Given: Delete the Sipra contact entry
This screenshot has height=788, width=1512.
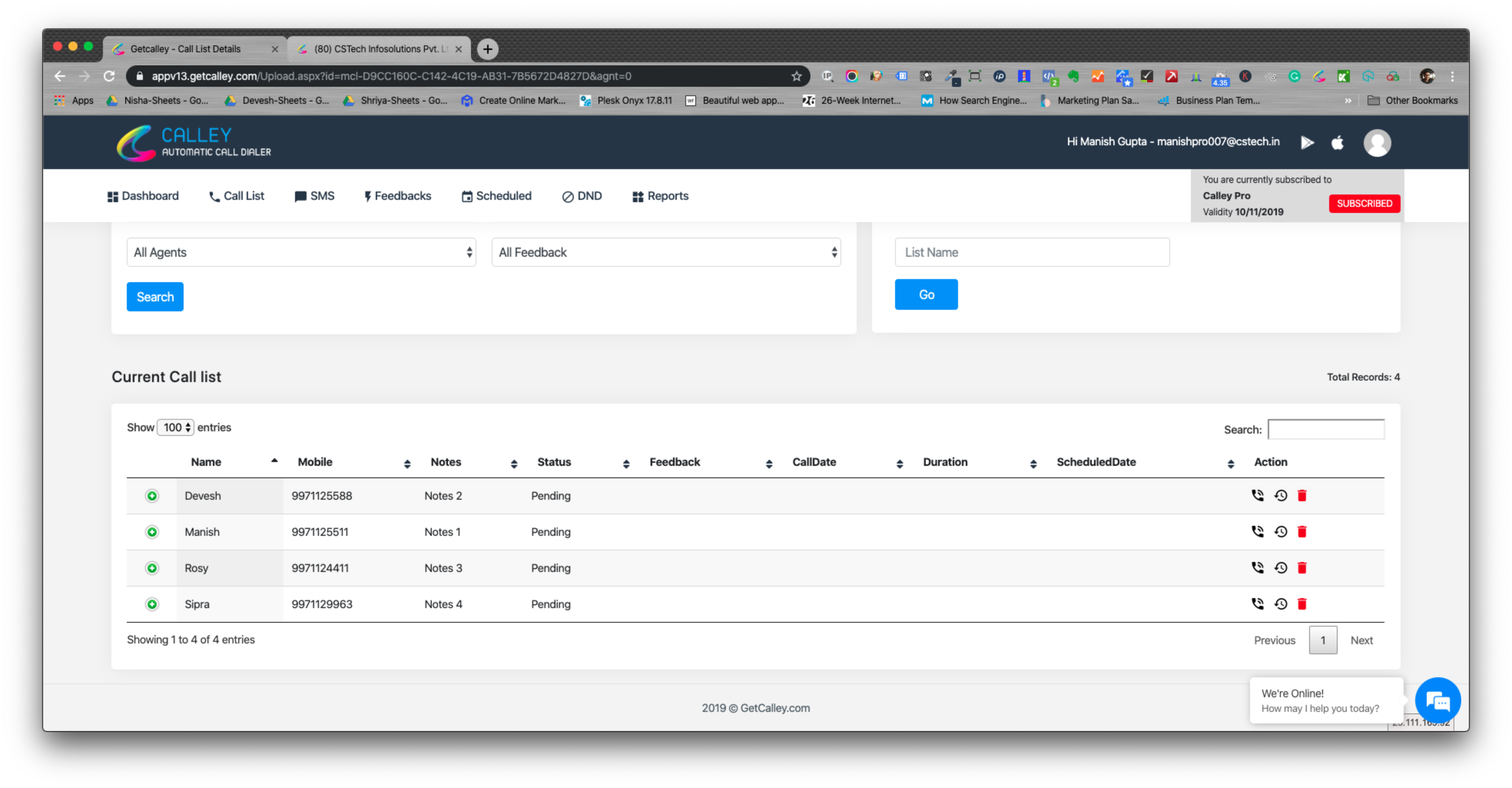Looking at the screenshot, I should click(1302, 604).
